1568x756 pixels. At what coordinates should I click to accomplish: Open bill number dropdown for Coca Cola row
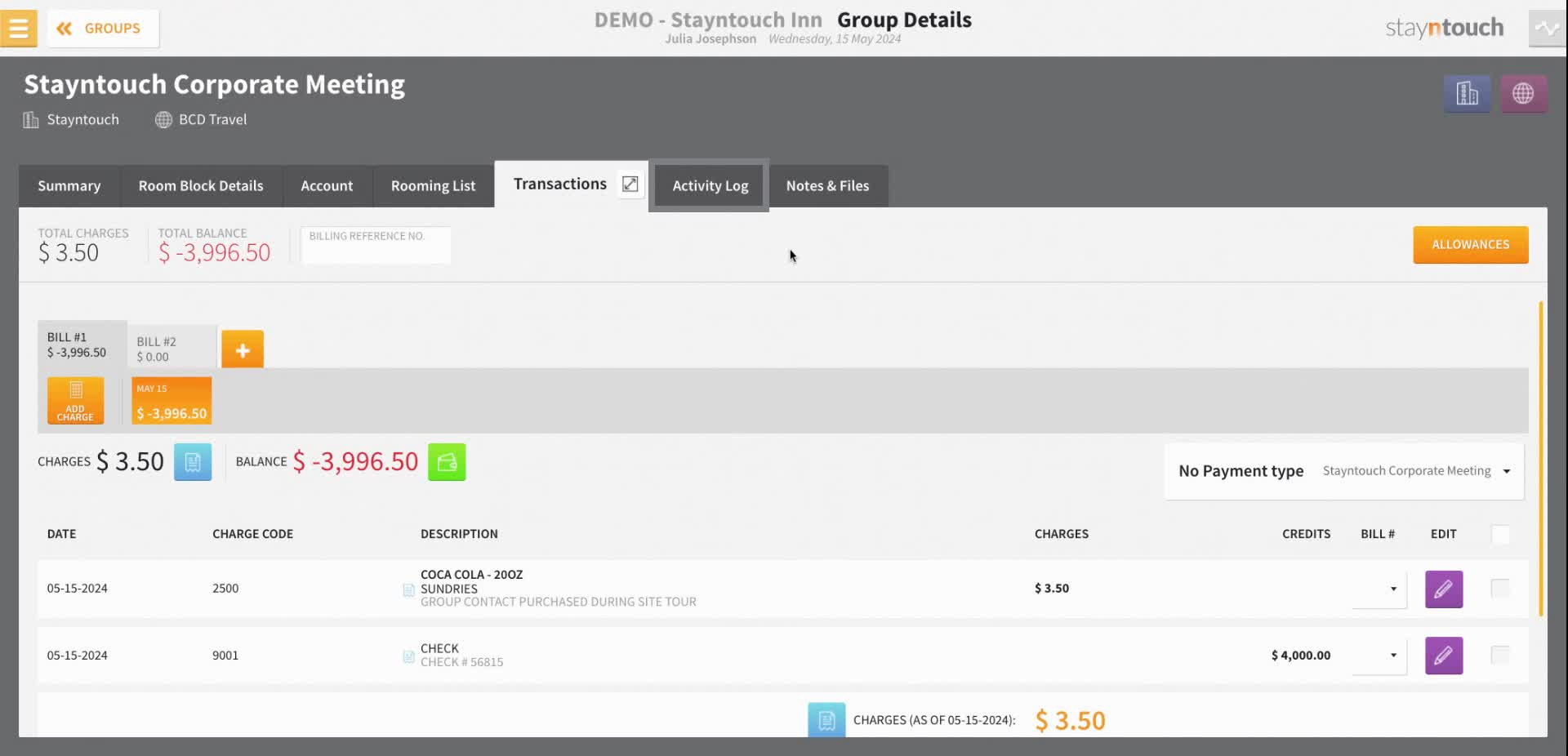pyautogui.click(x=1379, y=589)
